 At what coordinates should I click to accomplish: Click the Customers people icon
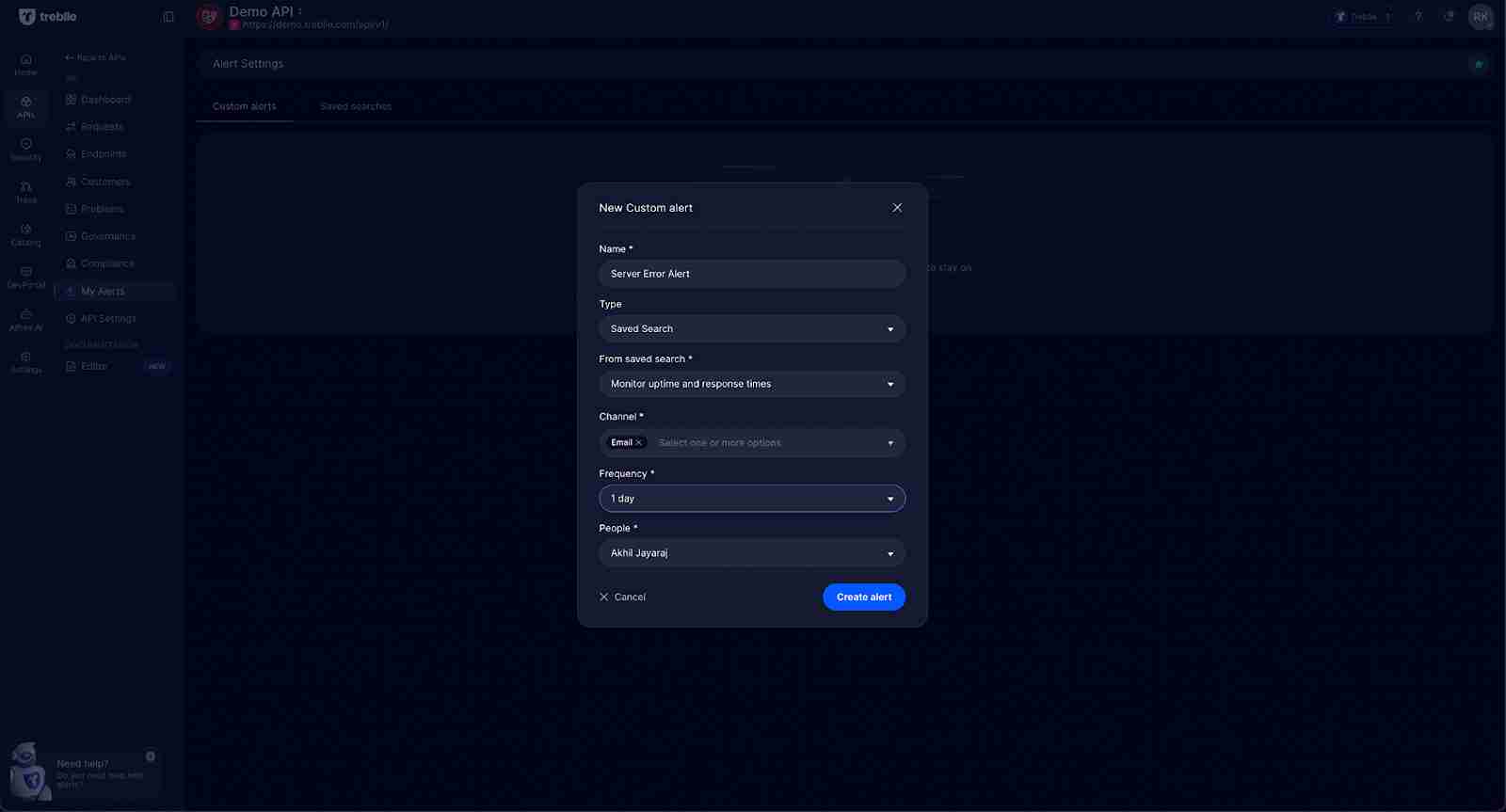coord(71,182)
